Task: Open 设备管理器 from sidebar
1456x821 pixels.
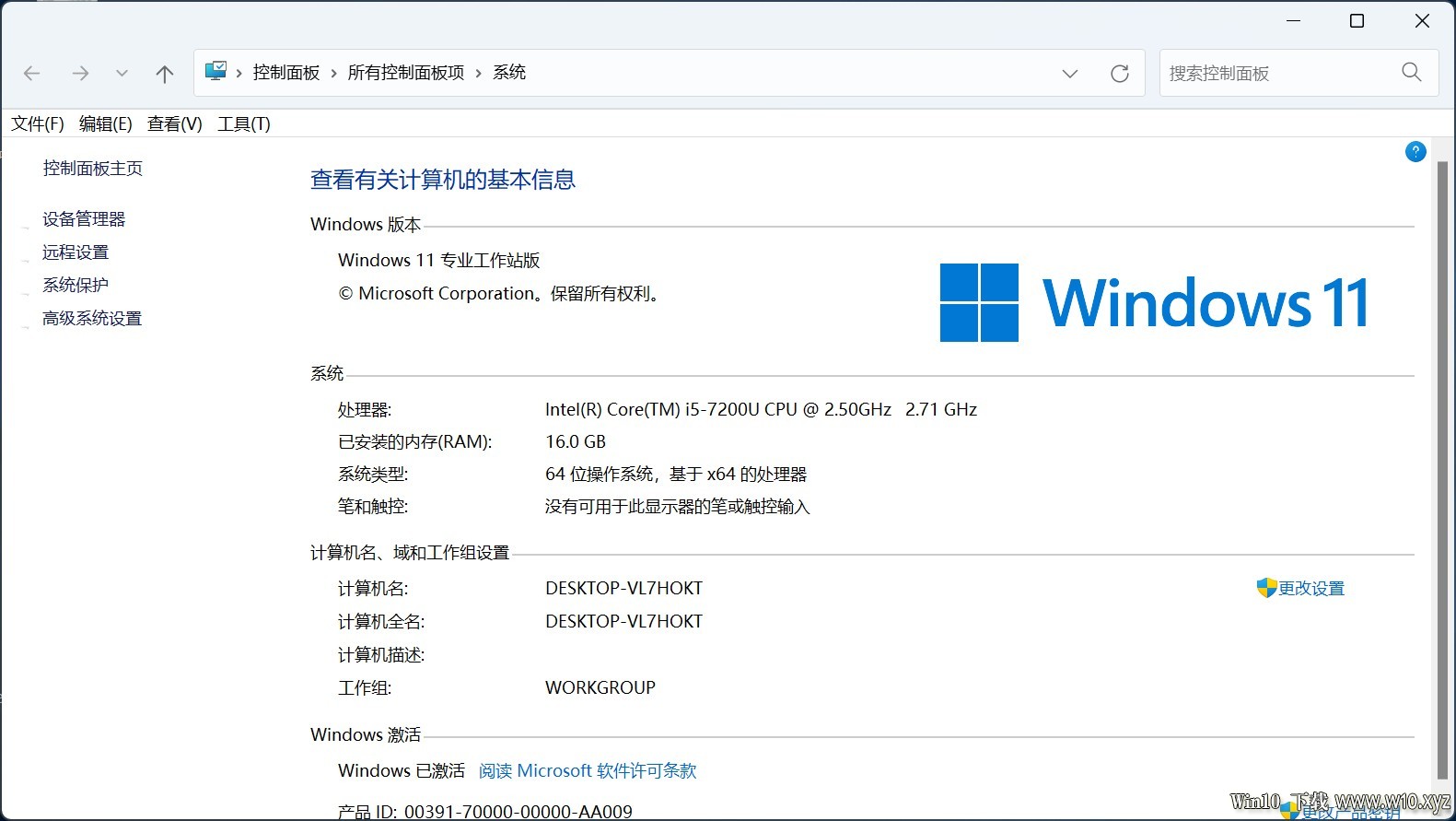Action: click(x=84, y=219)
